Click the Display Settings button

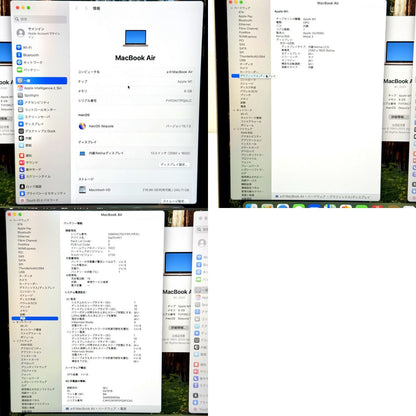click(x=174, y=164)
